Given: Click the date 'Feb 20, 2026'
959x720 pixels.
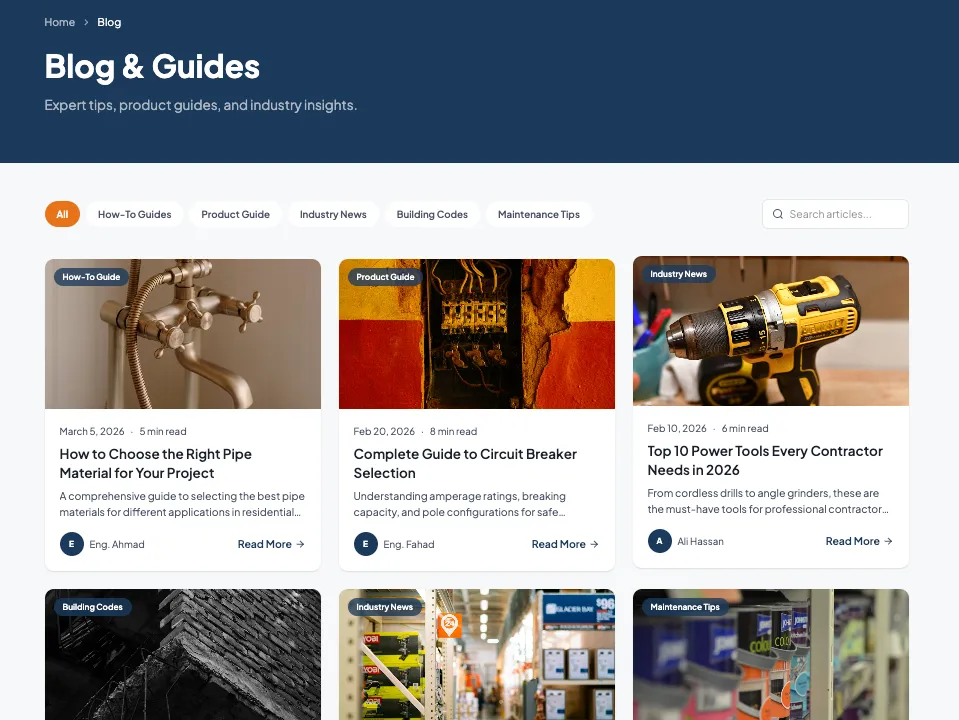Looking at the screenshot, I should click(x=384, y=431).
